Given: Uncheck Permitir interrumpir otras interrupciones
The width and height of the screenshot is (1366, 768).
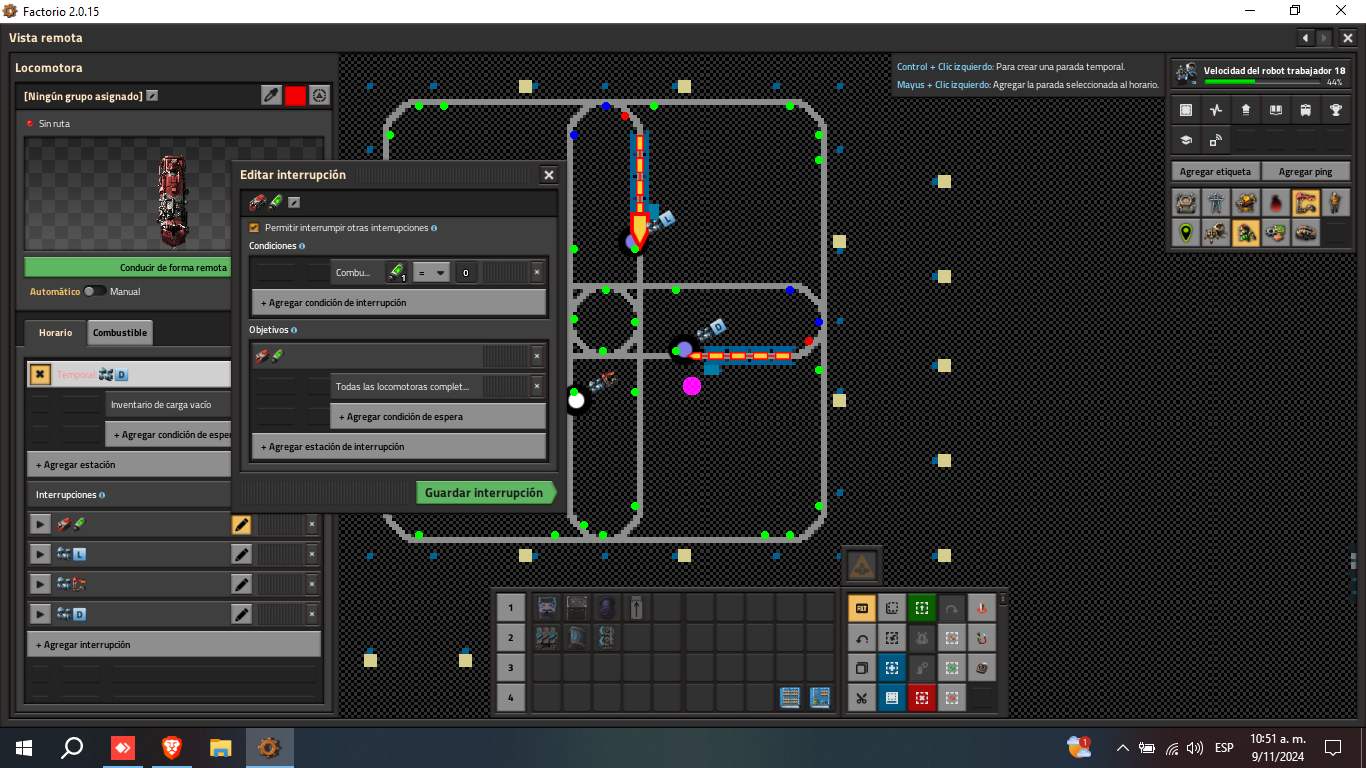Looking at the screenshot, I should tap(254, 228).
